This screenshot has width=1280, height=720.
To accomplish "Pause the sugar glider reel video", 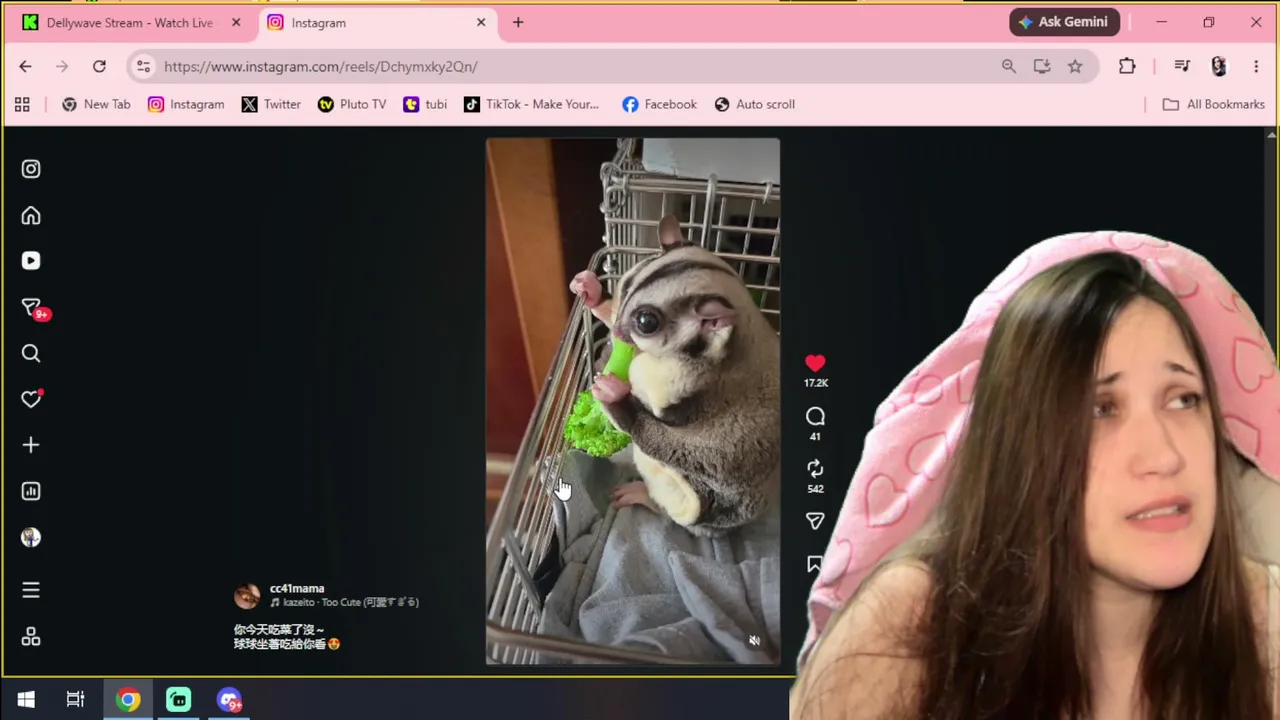I will tap(633, 401).
